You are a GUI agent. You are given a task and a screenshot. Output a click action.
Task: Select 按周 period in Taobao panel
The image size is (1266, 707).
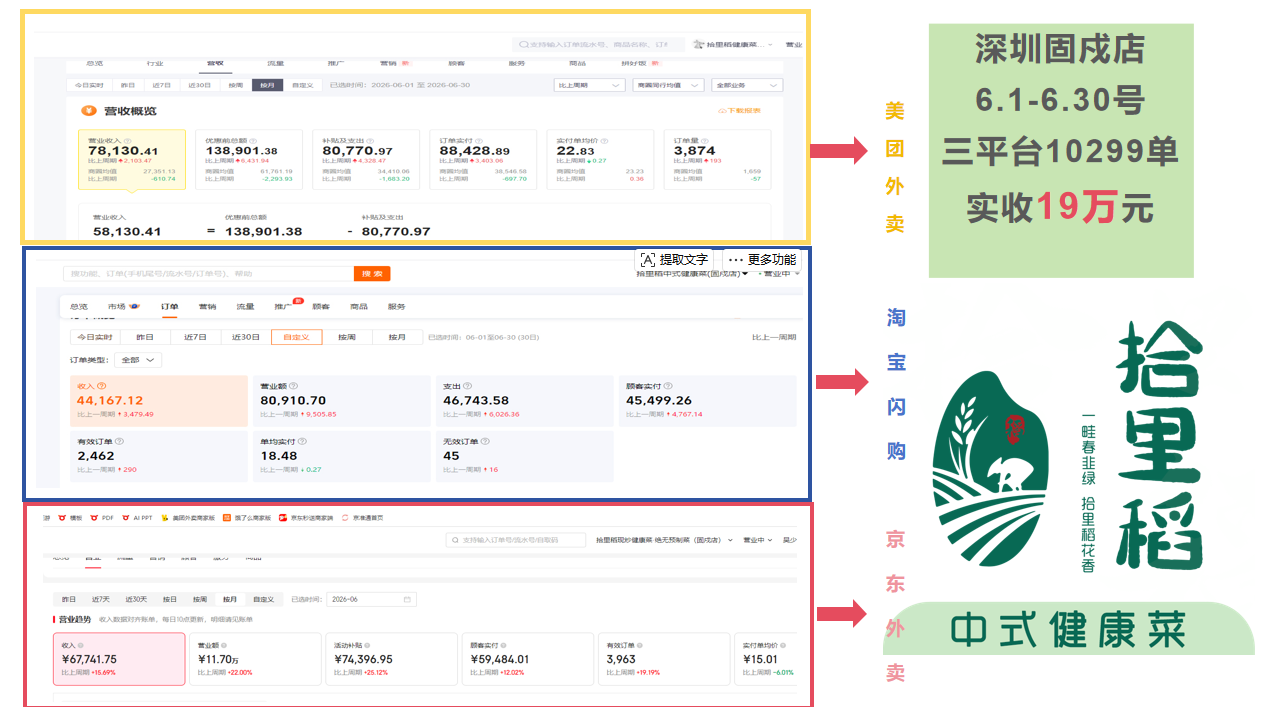pyautogui.click(x=347, y=337)
